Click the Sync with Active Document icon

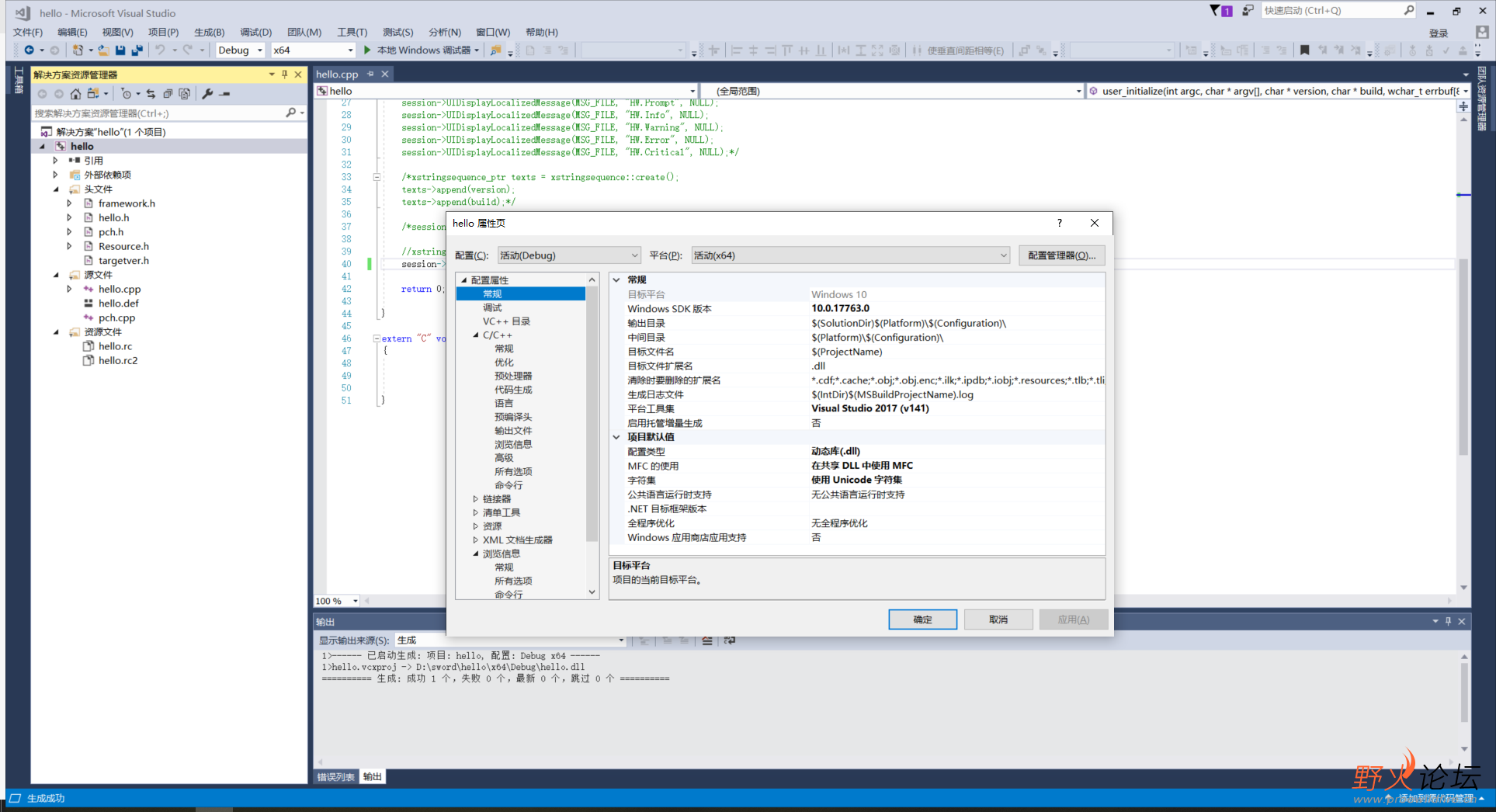pos(151,94)
